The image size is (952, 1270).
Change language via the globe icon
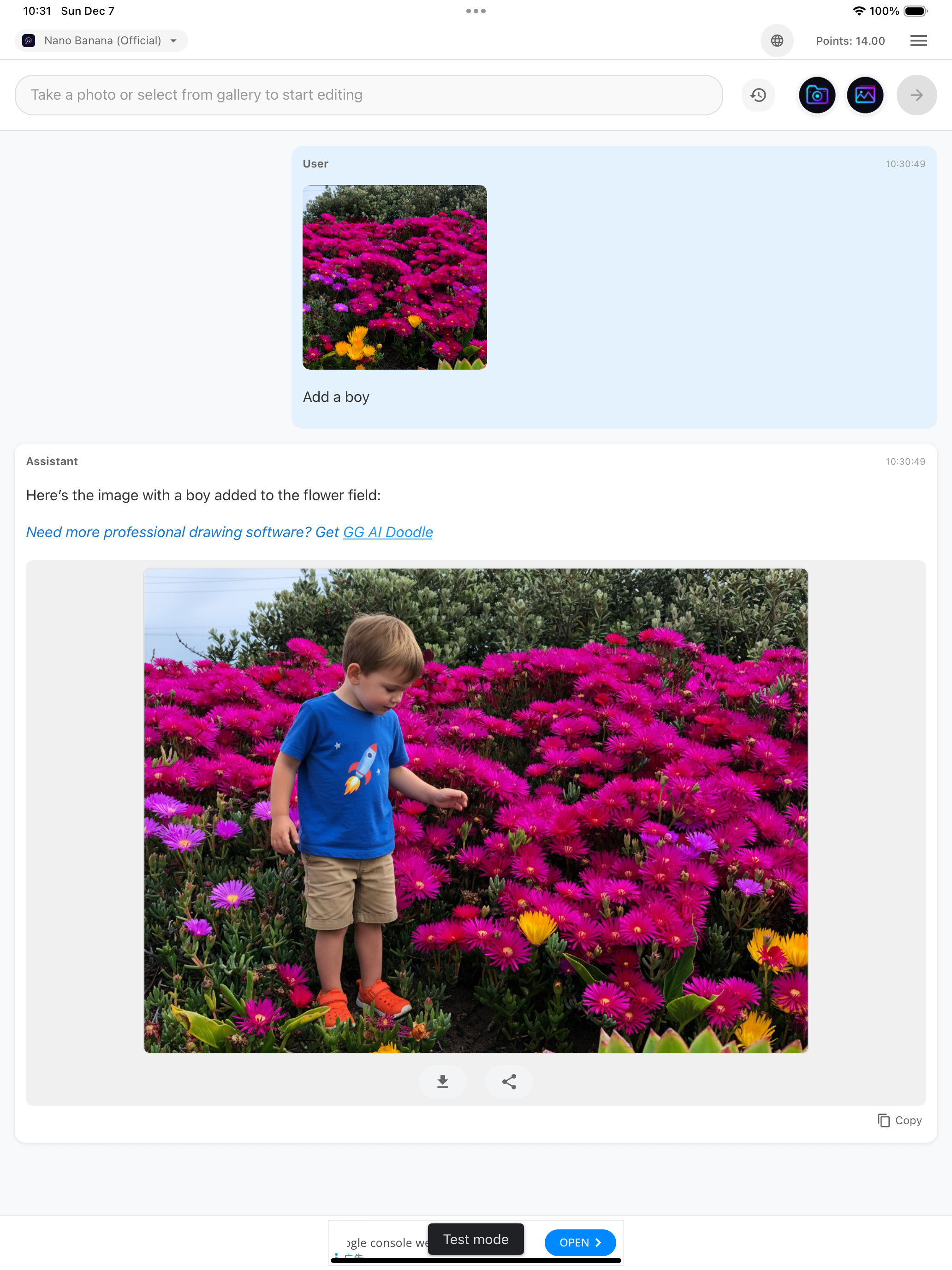(777, 40)
